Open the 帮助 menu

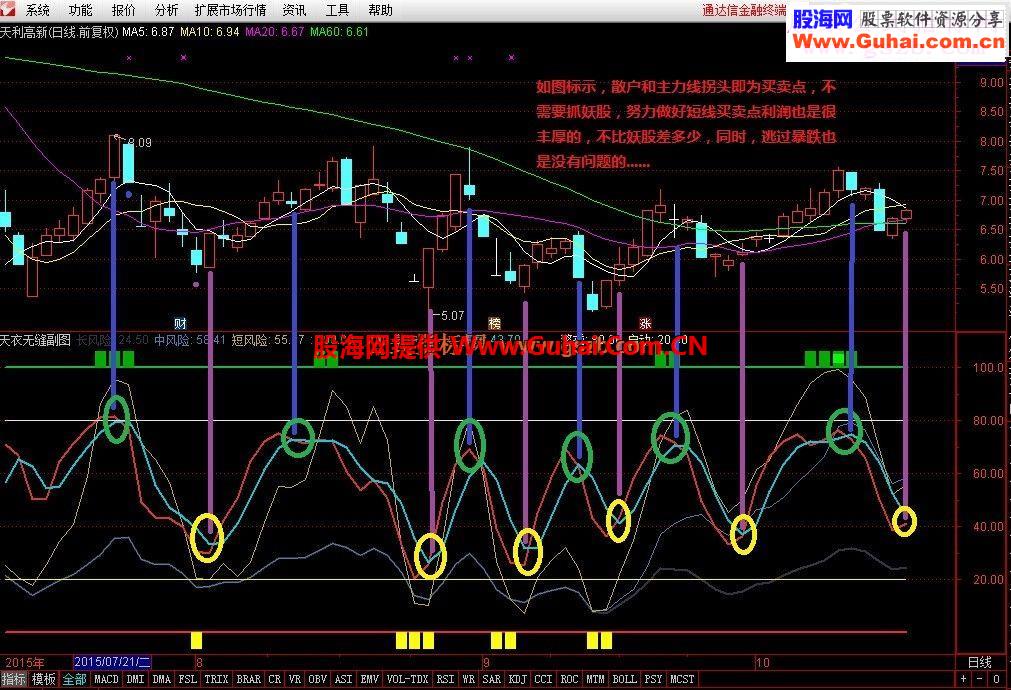380,10
